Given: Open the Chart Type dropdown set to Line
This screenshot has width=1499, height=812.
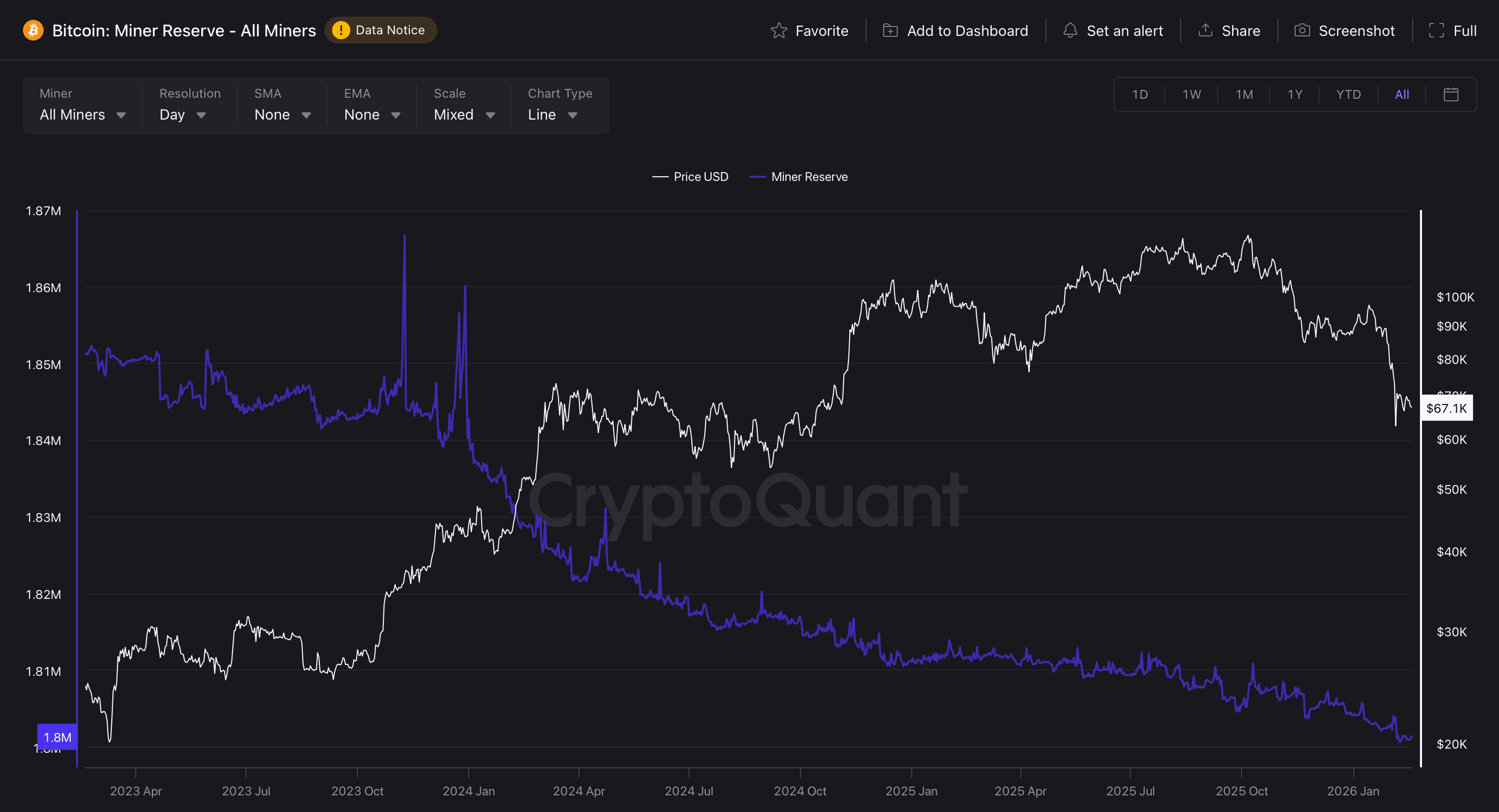Looking at the screenshot, I should pos(552,114).
